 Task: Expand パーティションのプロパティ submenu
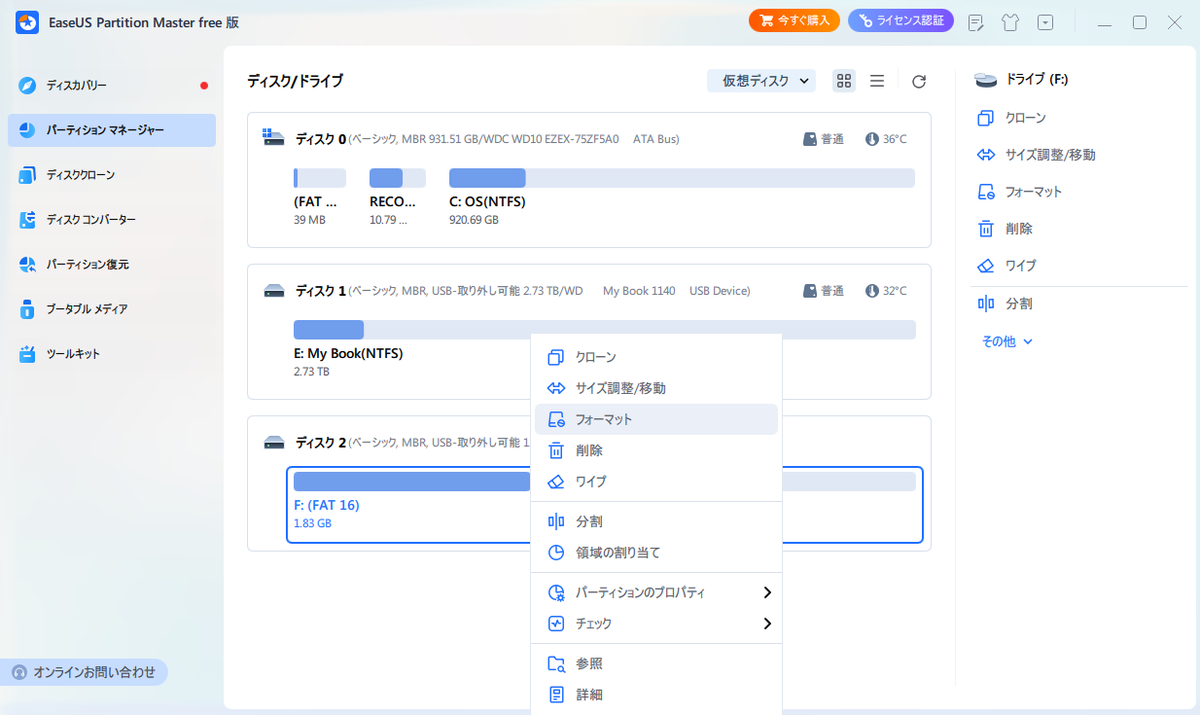pyautogui.click(x=656, y=593)
